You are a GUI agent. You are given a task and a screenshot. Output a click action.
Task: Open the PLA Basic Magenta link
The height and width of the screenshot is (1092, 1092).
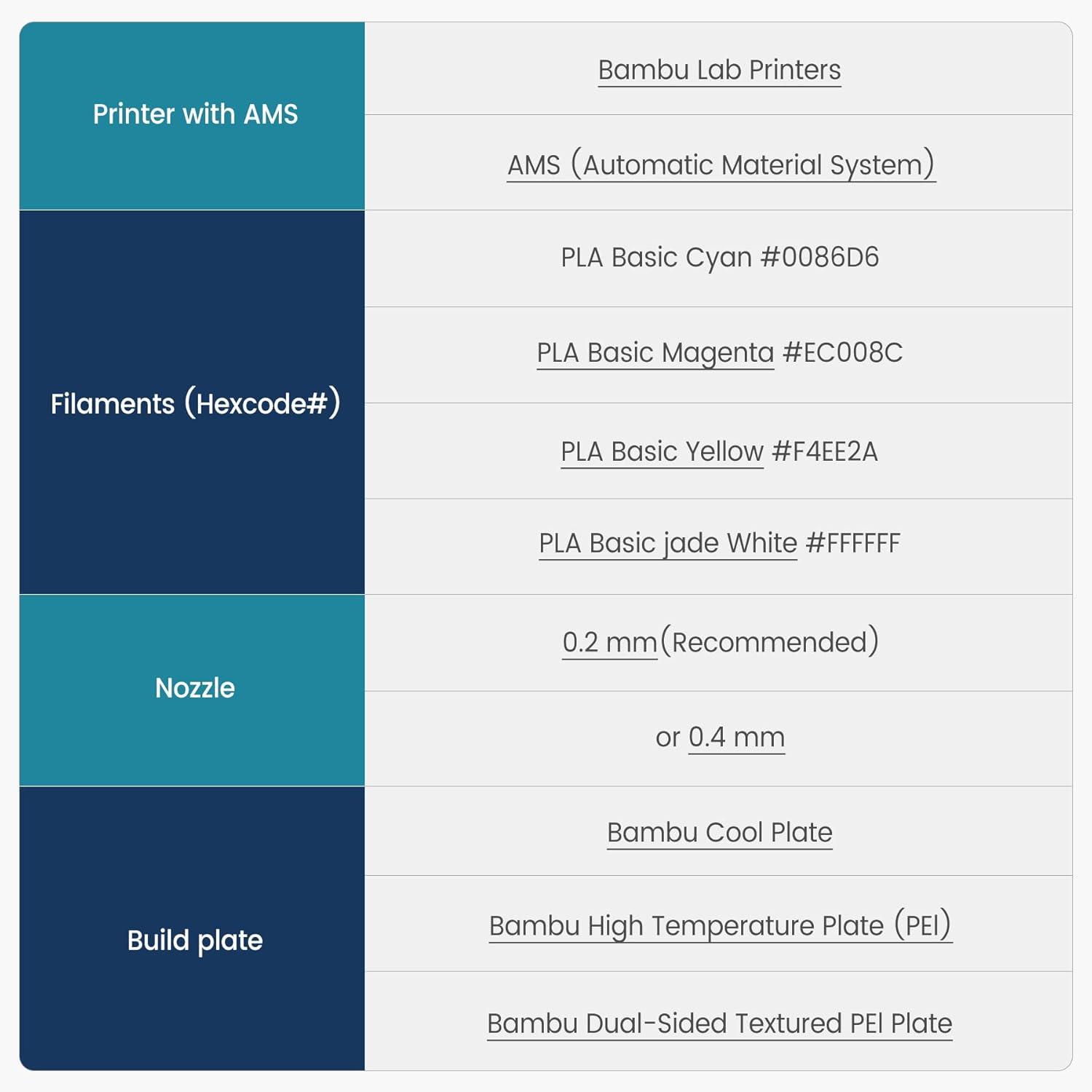pos(655,353)
